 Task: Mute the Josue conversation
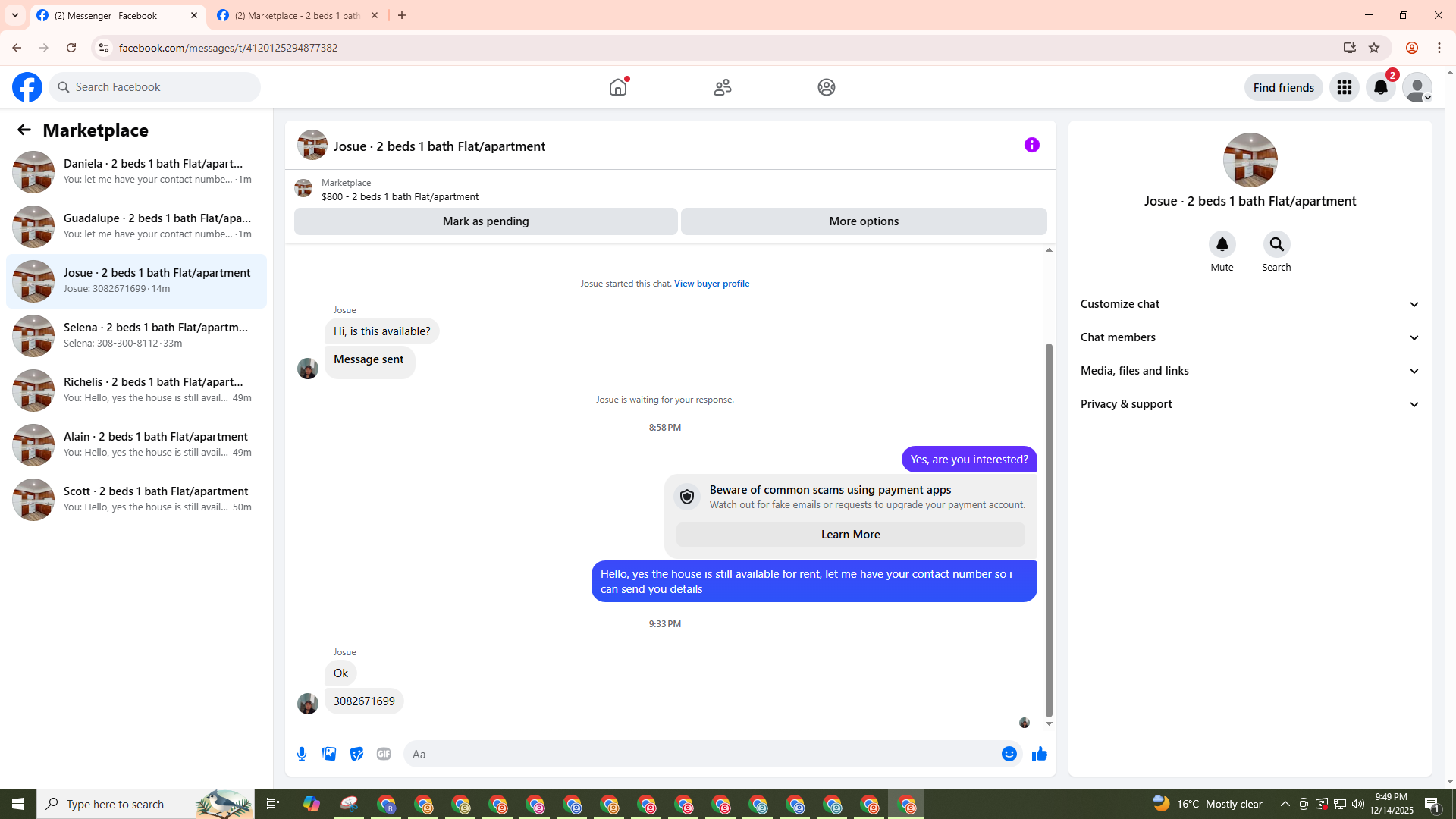pos(1222,244)
